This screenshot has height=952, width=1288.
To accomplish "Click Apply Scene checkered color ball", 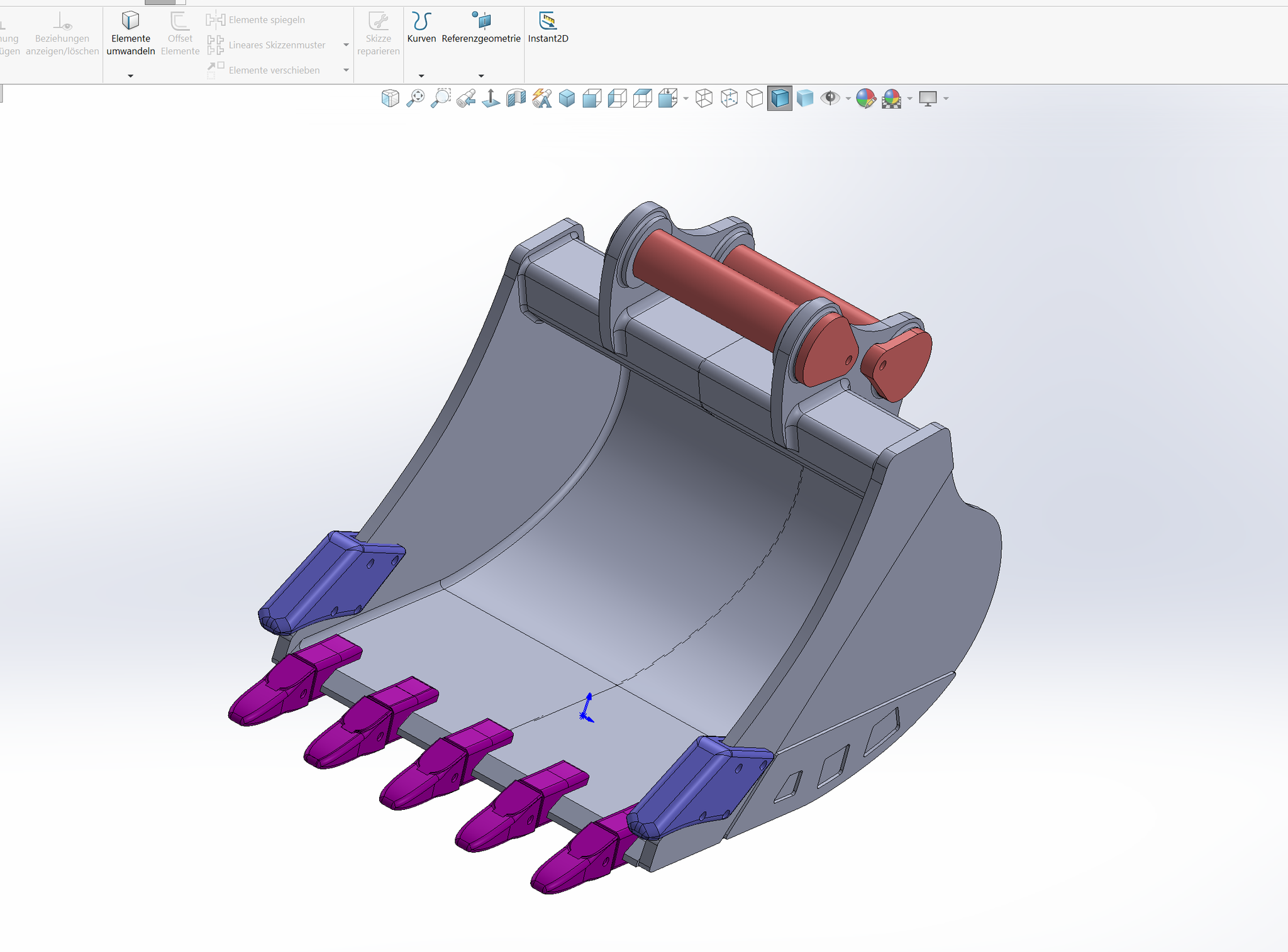I will click(x=891, y=98).
